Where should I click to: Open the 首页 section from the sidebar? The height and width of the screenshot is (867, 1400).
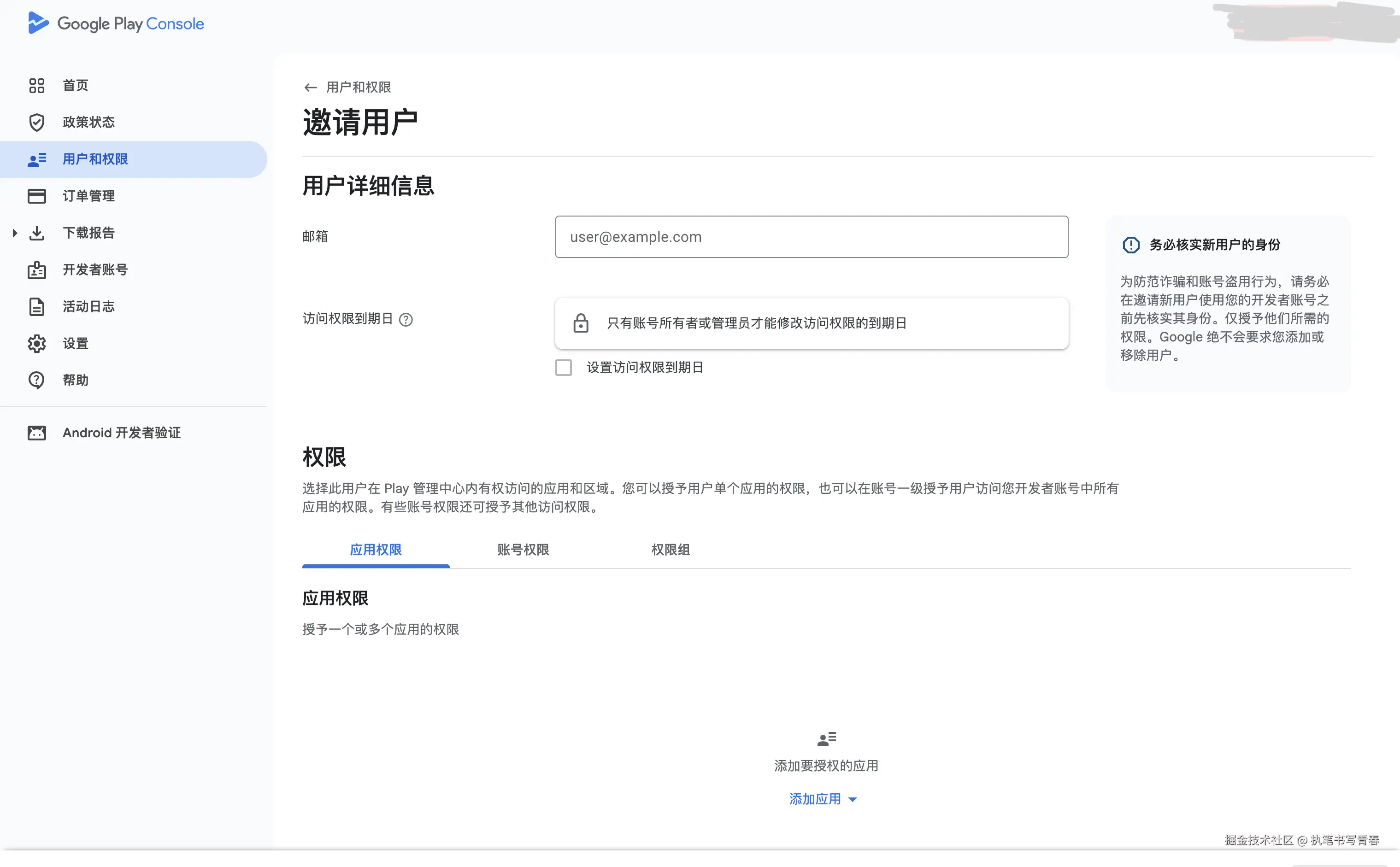[75, 85]
